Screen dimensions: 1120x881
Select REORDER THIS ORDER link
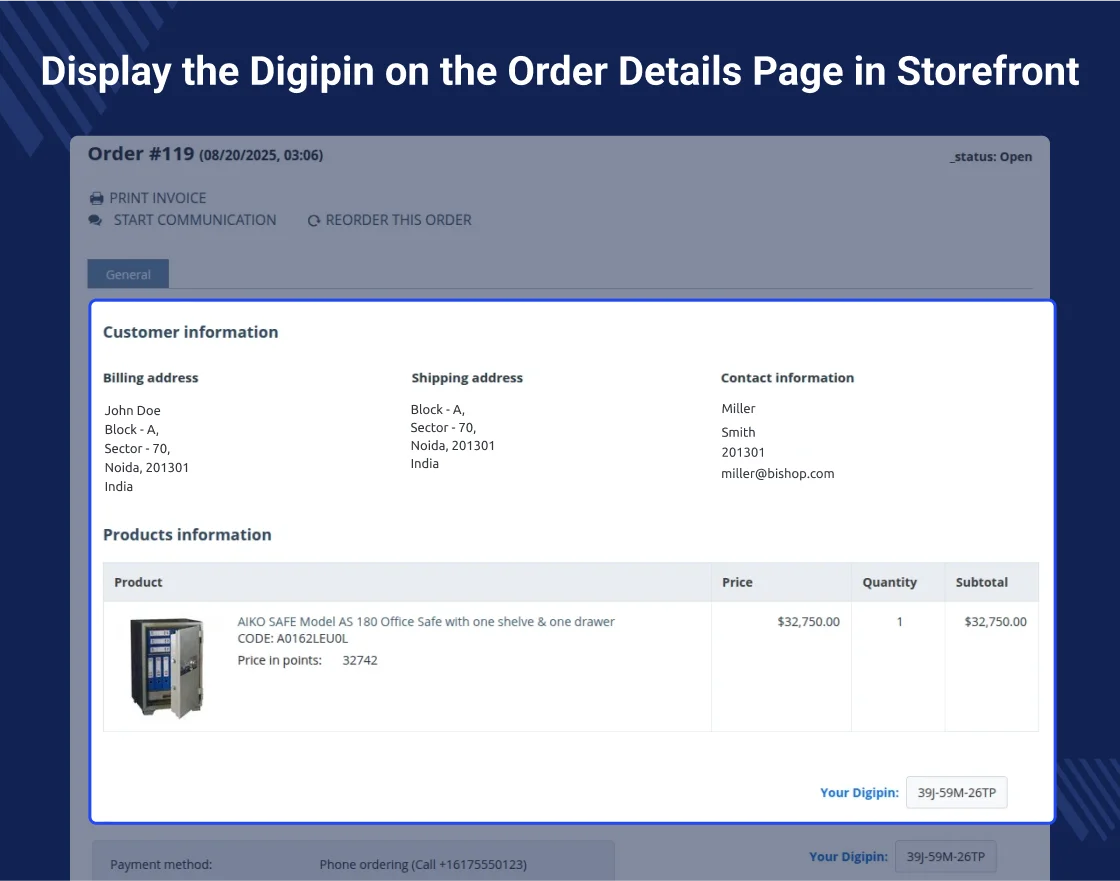tap(399, 220)
